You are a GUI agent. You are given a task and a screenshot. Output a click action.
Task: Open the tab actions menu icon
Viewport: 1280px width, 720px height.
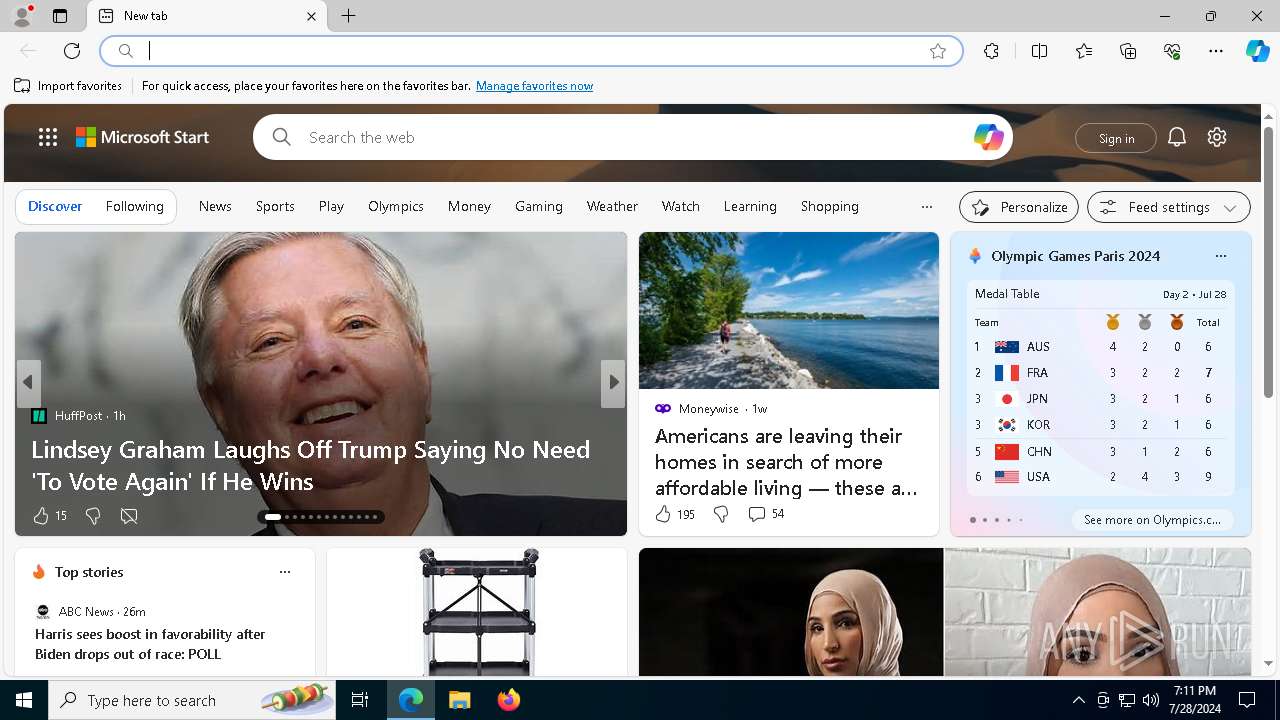60,16
